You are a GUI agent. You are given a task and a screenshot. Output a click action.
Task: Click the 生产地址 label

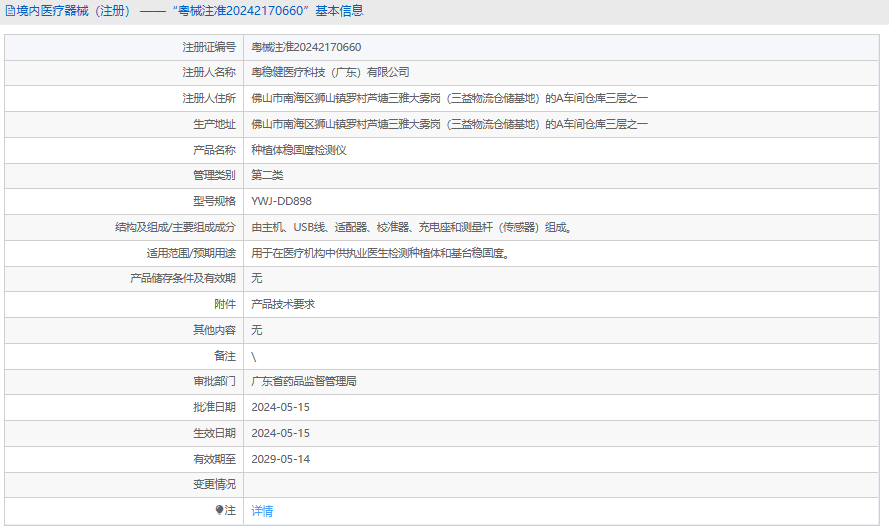click(214, 124)
